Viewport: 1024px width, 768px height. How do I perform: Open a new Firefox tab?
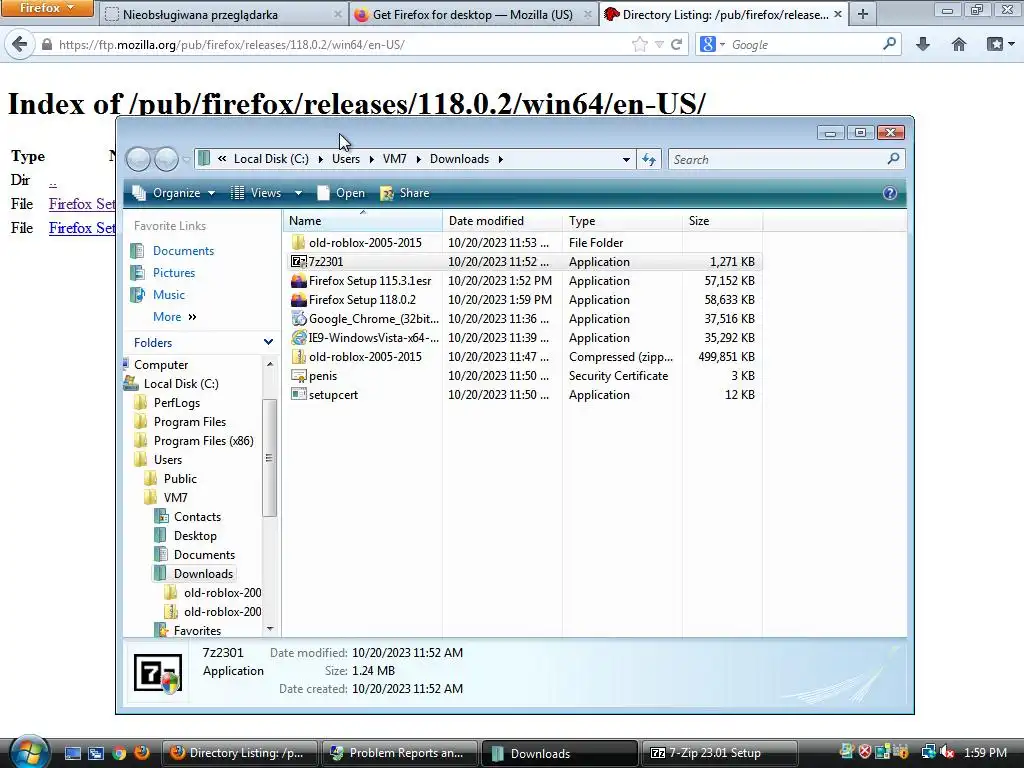click(863, 14)
